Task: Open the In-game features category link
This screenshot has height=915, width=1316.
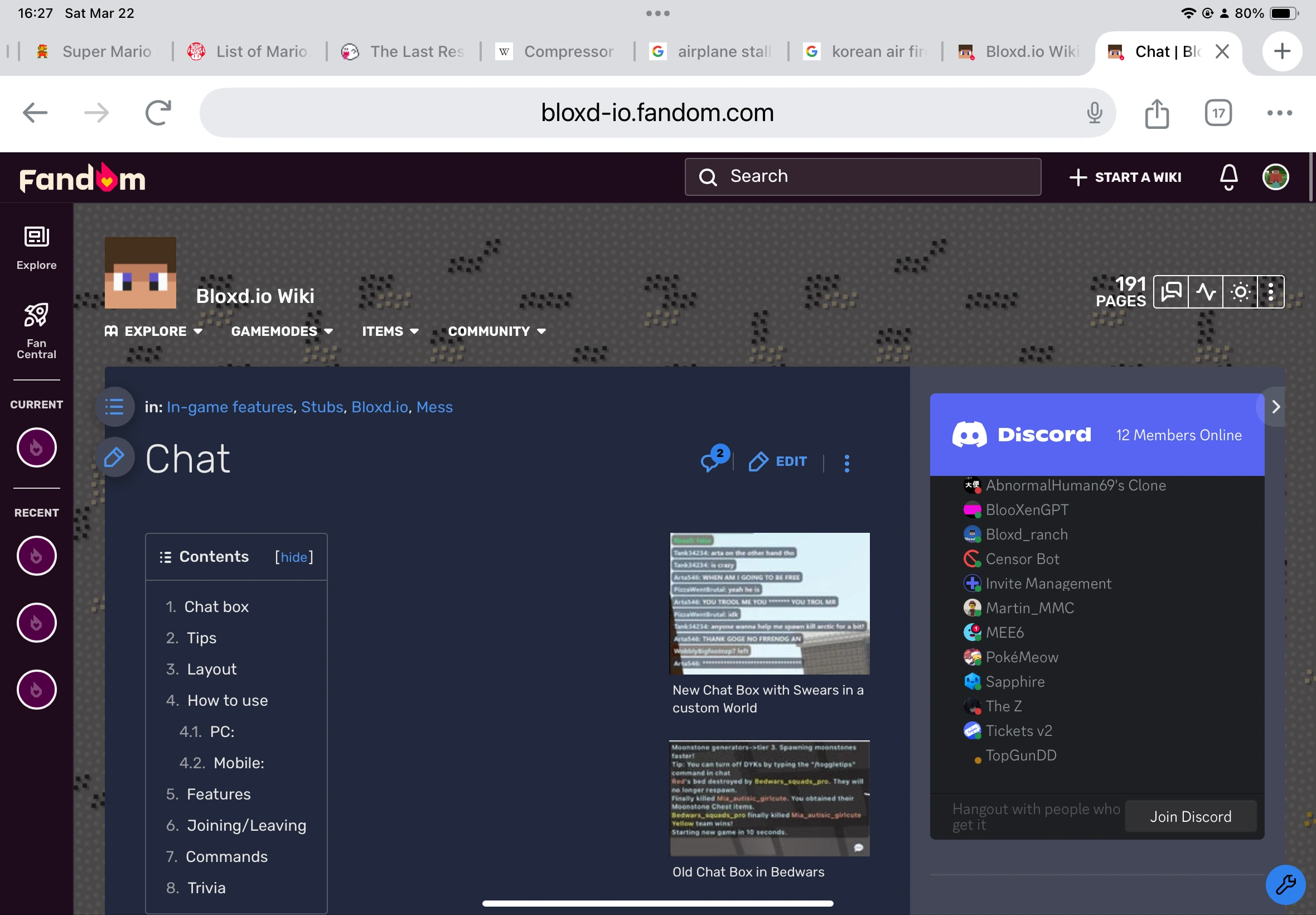Action: (x=230, y=407)
